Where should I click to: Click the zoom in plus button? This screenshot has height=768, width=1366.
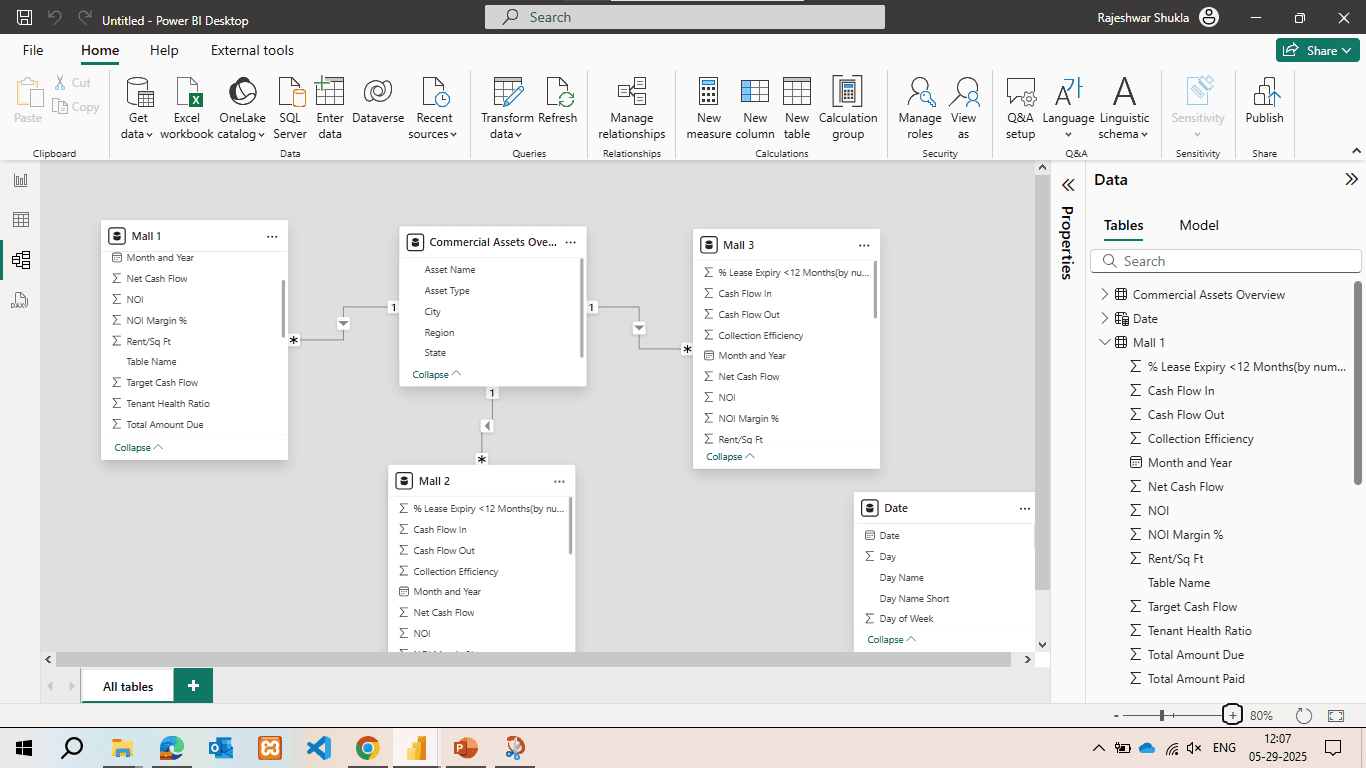click(x=1233, y=715)
